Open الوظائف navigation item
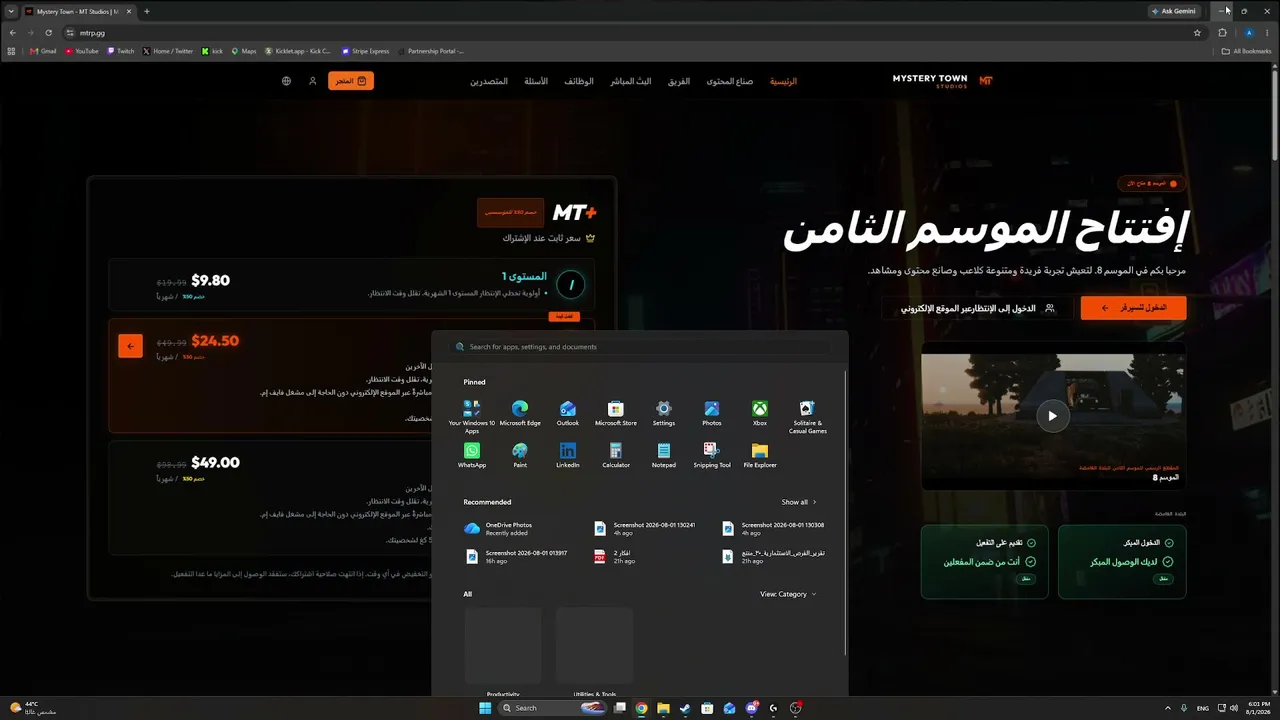The height and width of the screenshot is (720, 1280). 579,81
